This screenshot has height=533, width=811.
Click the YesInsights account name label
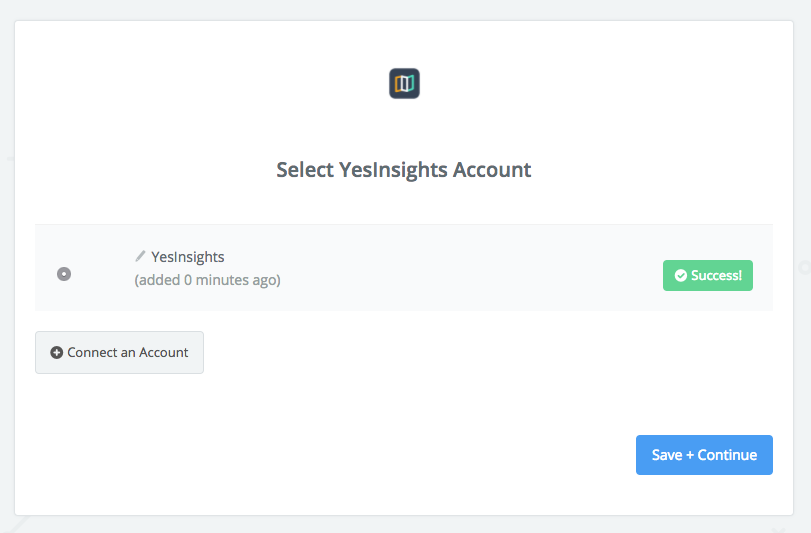187,257
